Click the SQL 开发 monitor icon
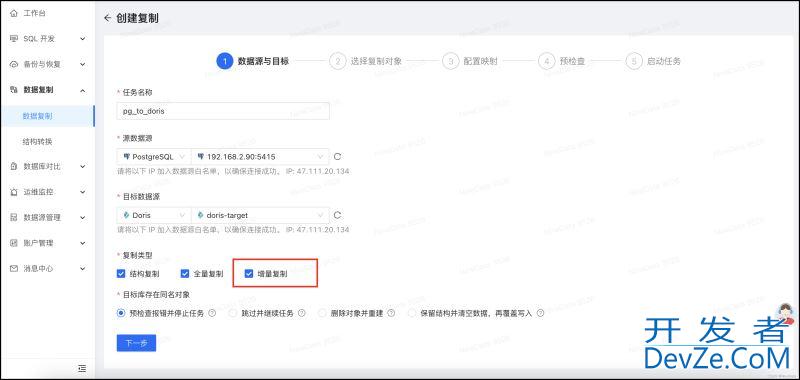 pos(14,39)
